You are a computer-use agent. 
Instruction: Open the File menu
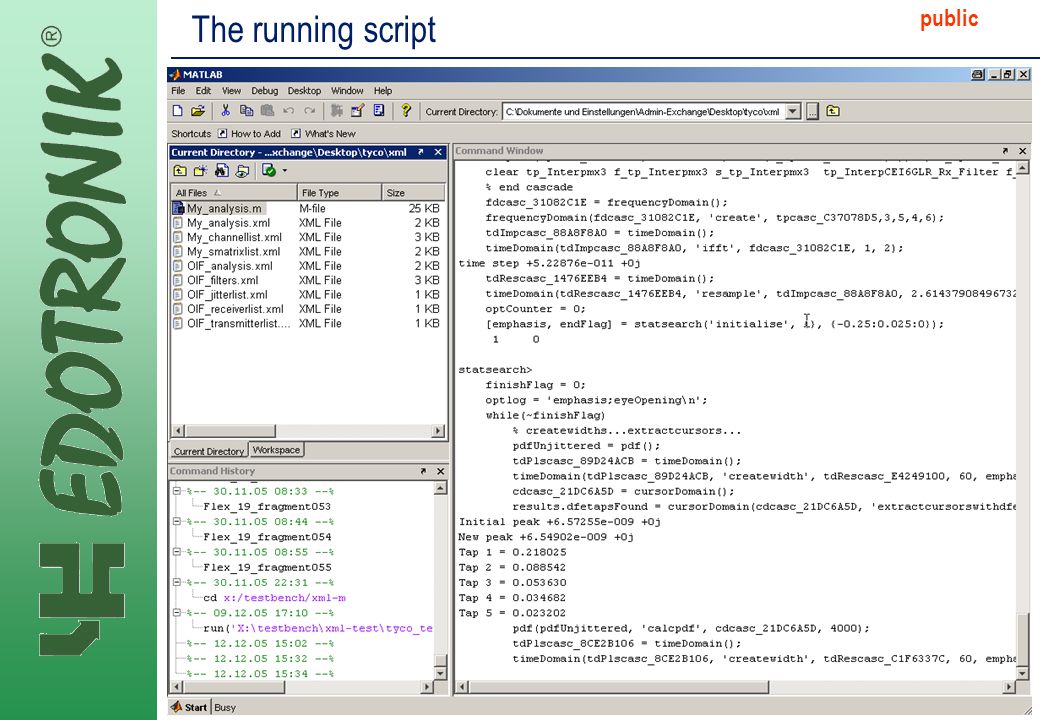tap(178, 91)
